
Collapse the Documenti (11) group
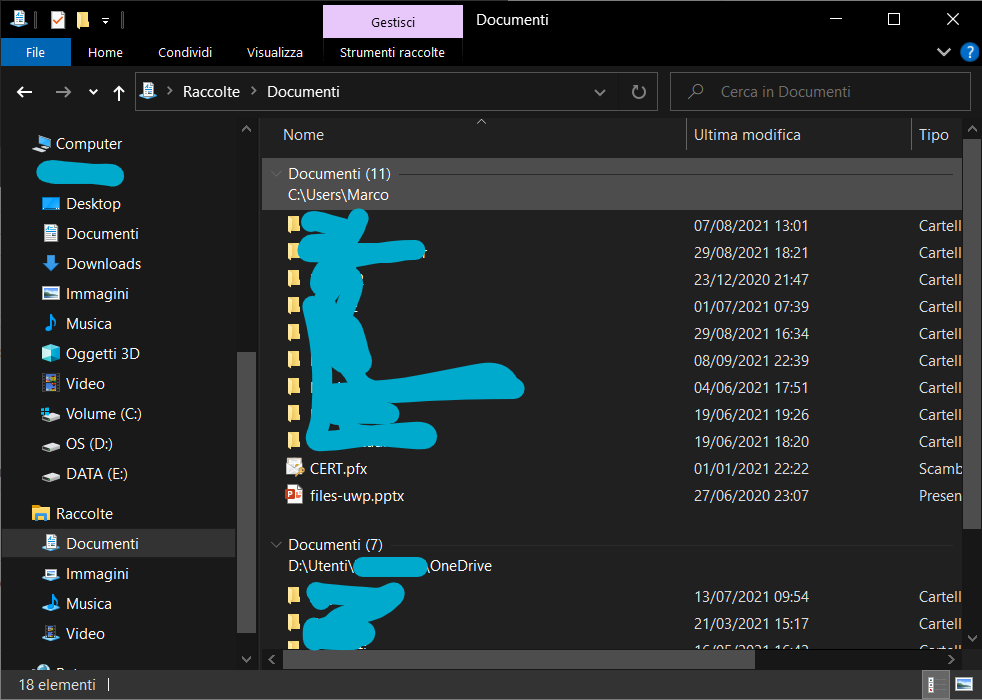point(275,173)
